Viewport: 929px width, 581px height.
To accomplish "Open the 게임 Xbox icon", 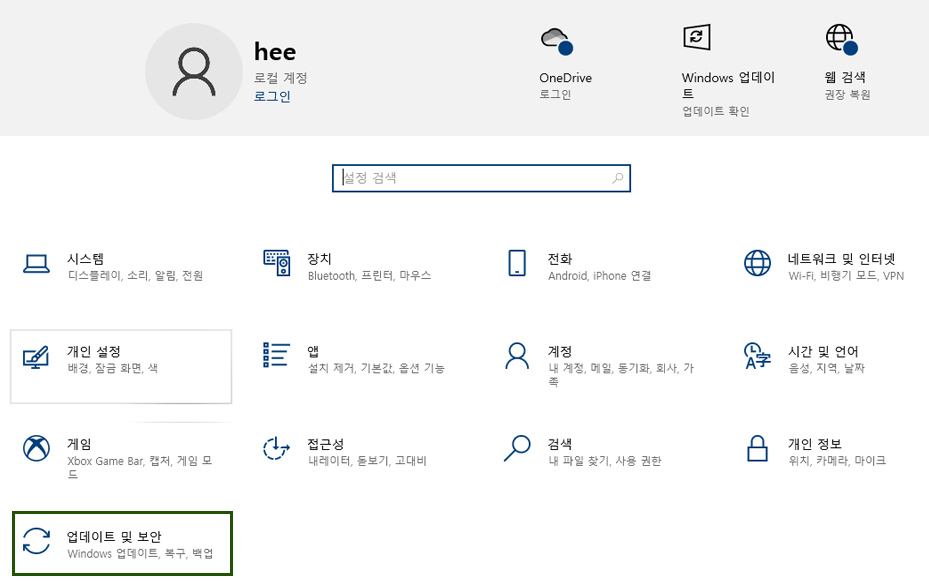I will point(36,448).
